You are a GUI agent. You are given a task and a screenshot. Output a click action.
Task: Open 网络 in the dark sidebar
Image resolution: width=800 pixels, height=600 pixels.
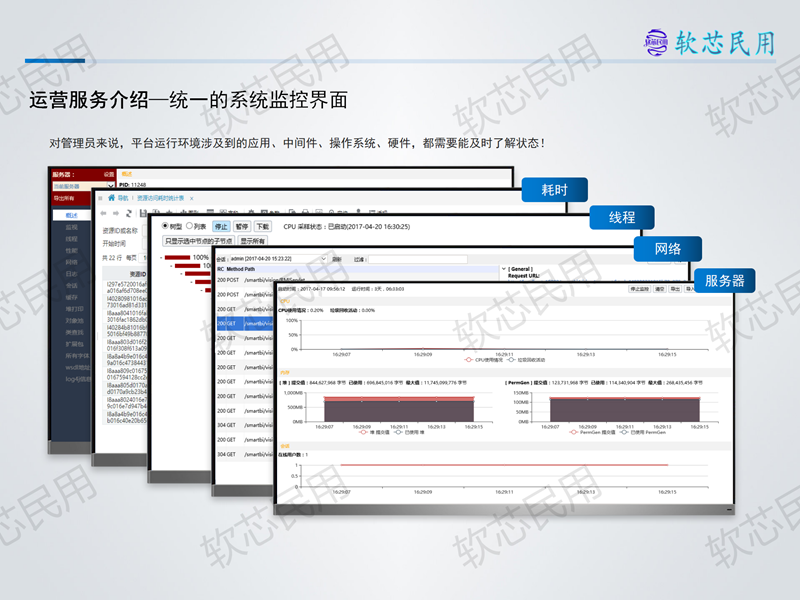pyautogui.click(x=71, y=262)
